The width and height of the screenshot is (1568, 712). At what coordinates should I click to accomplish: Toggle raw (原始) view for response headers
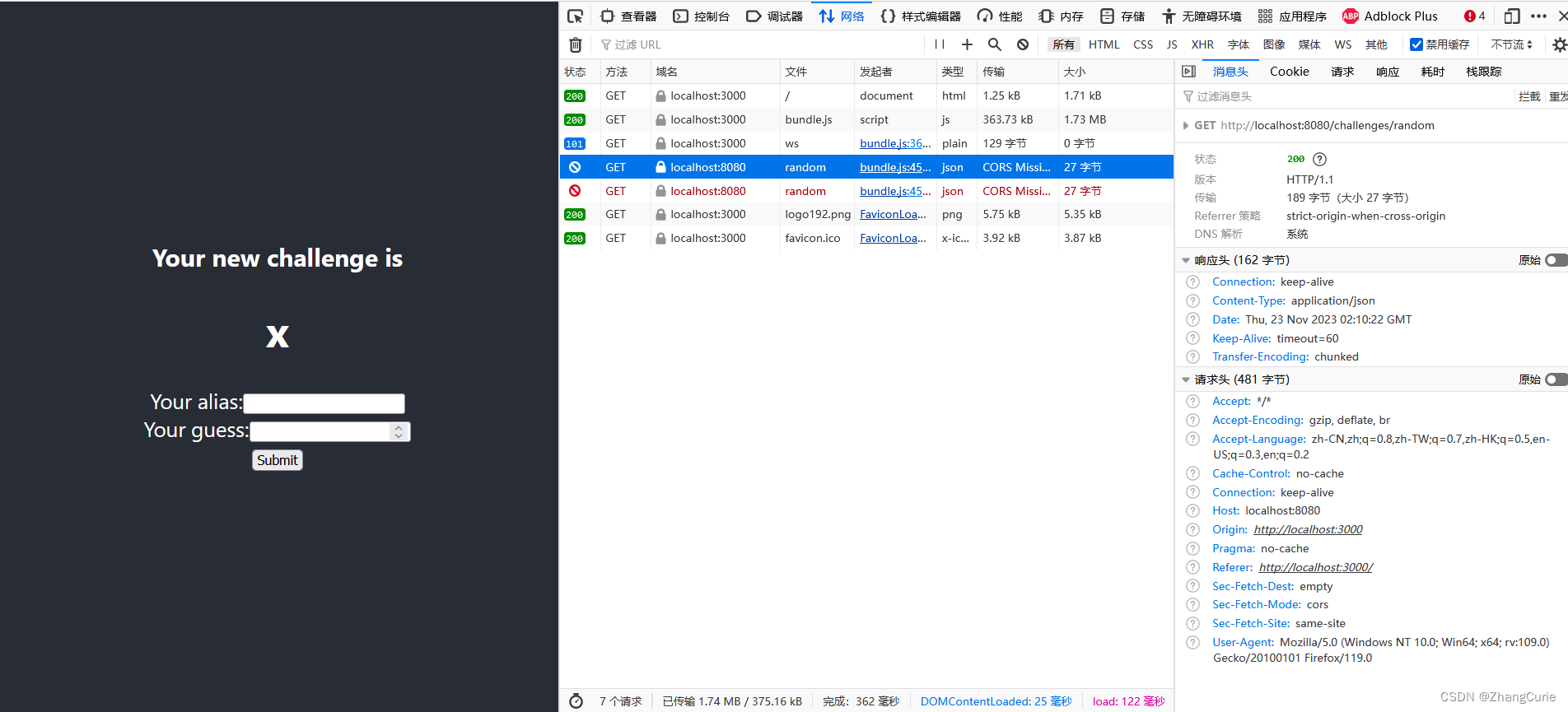1556,260
